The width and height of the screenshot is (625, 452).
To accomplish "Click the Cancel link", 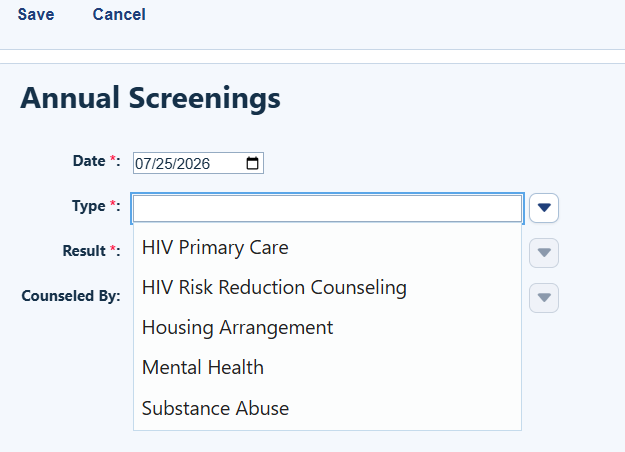I will (119, 15).
